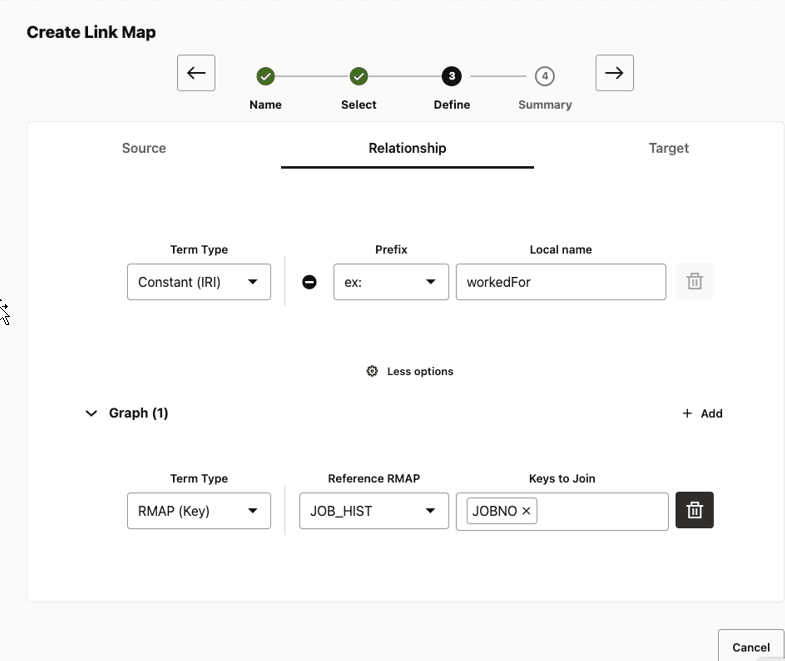
Task: Click the Cancel button
Action: tap(750, 647)
